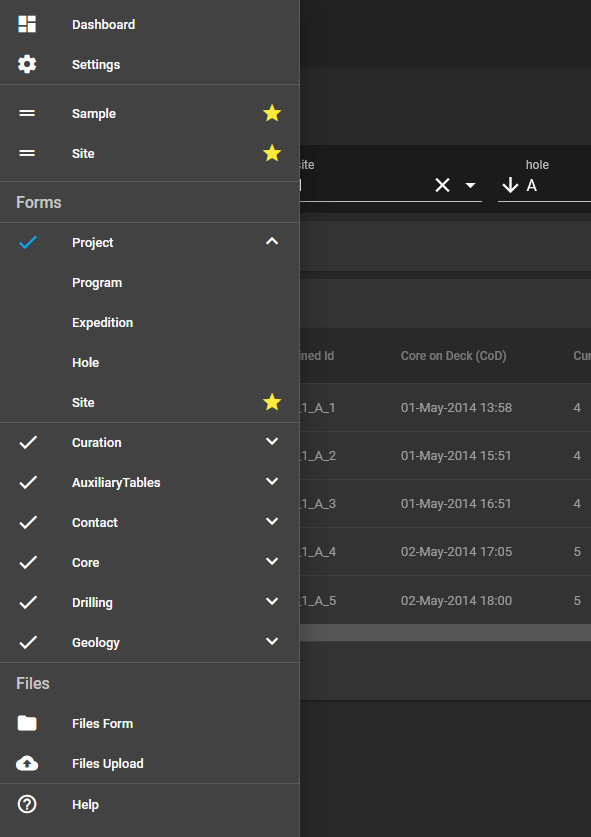Select the Program menu entry

(x=97, y=282)
